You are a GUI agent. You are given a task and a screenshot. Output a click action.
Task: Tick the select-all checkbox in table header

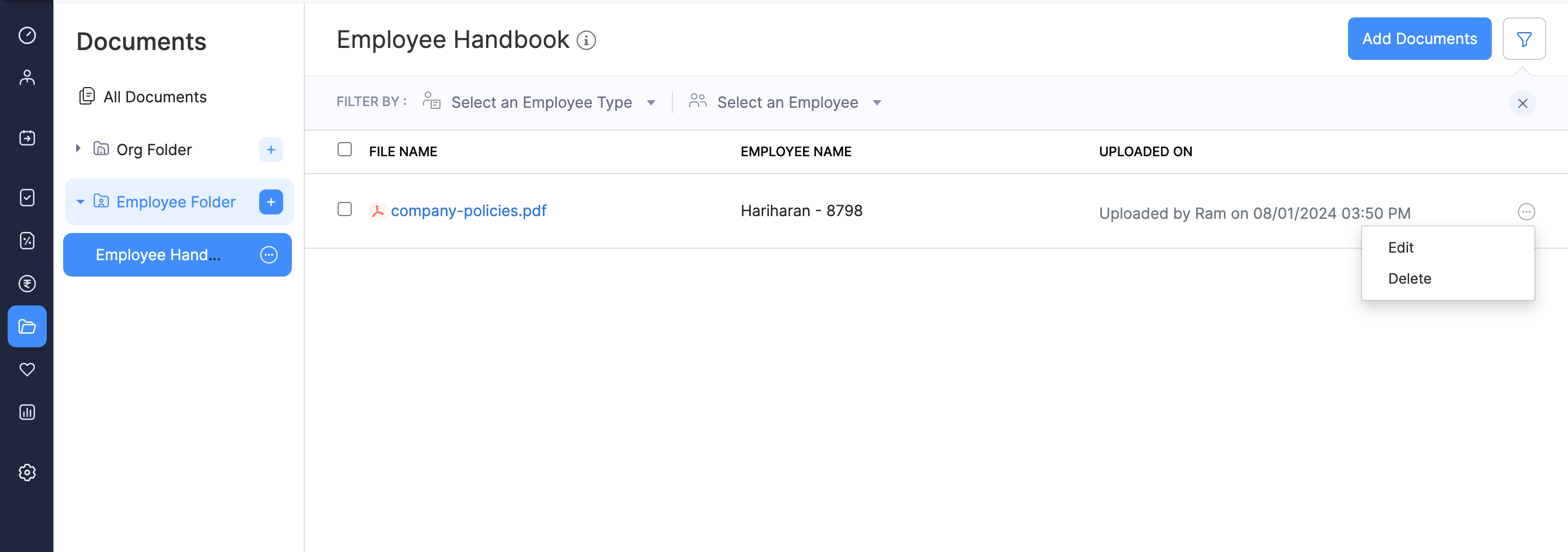point(345,150)
